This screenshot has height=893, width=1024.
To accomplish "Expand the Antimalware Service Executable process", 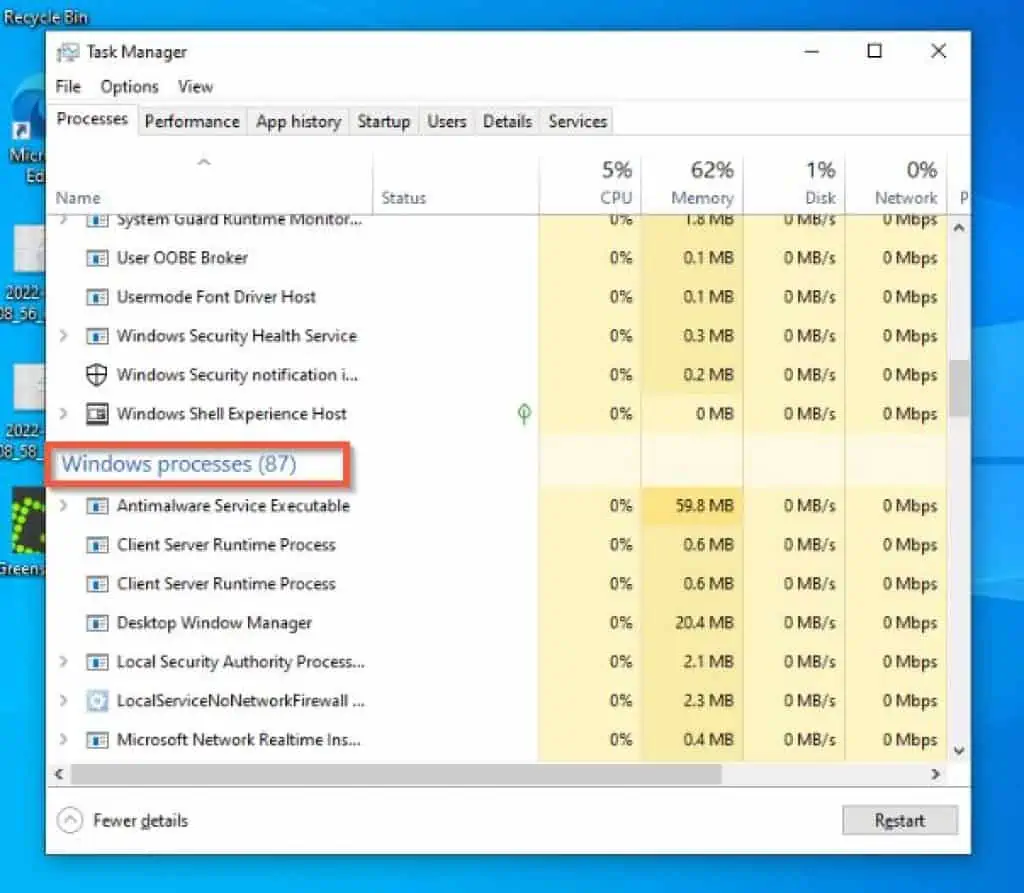I will click(64, 506).
